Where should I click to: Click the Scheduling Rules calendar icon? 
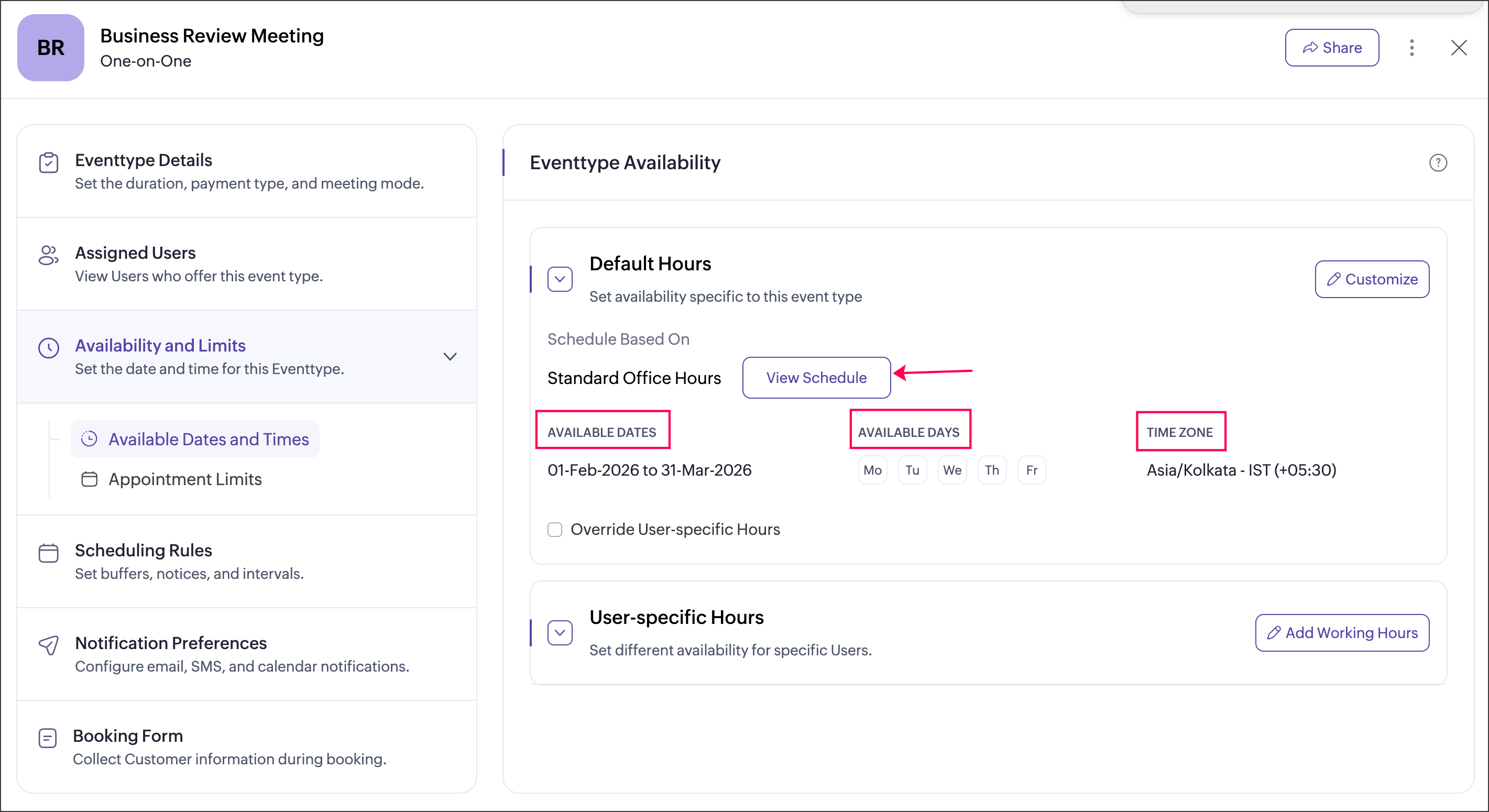click(x=49, y=553)
